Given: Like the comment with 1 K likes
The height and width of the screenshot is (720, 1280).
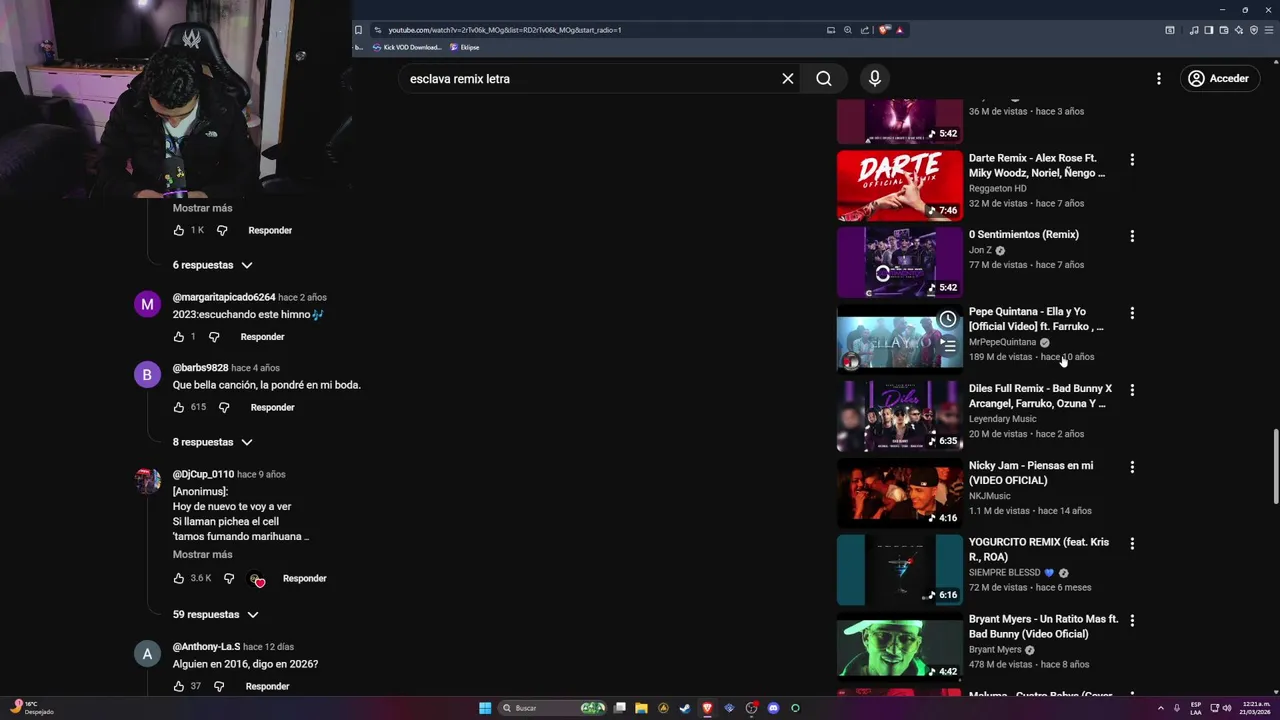Looking at the screenshot, I should (179, 230).
